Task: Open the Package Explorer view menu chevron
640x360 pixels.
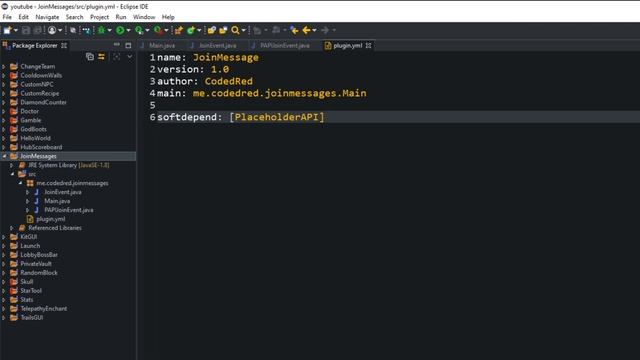Action: point(129,57)
